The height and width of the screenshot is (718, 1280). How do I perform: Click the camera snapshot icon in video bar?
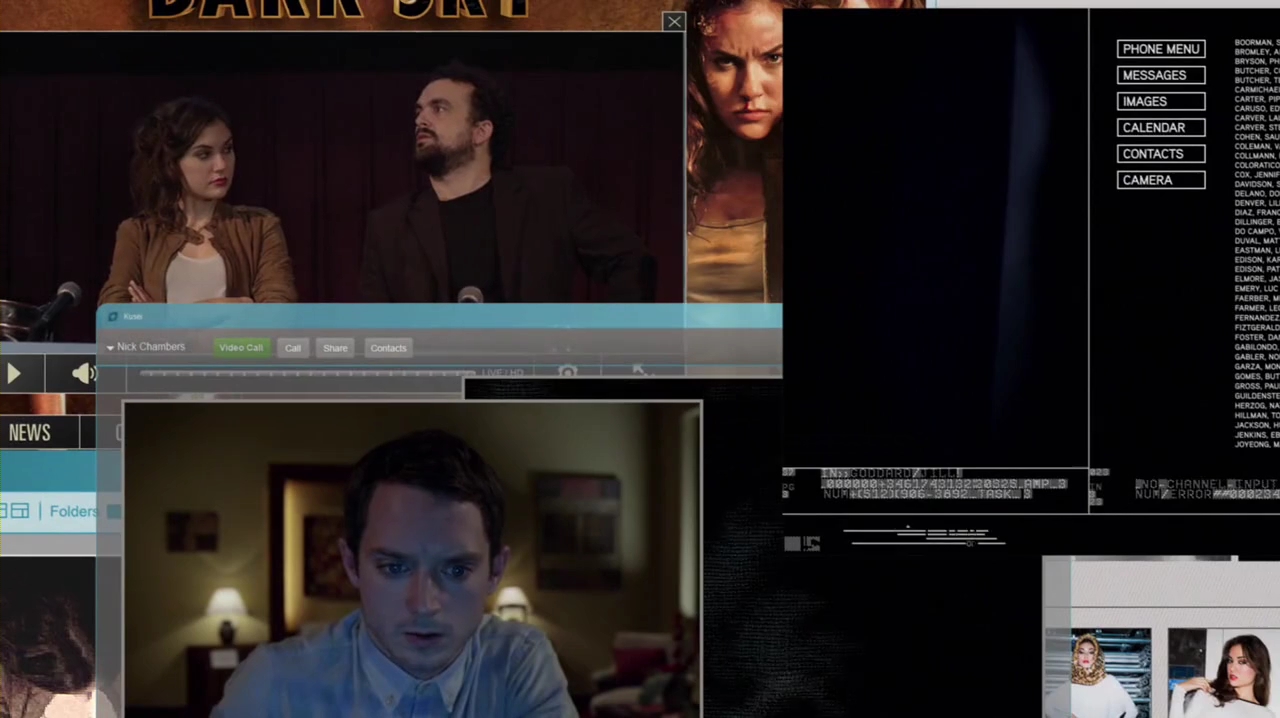click(x=567, y=372)
